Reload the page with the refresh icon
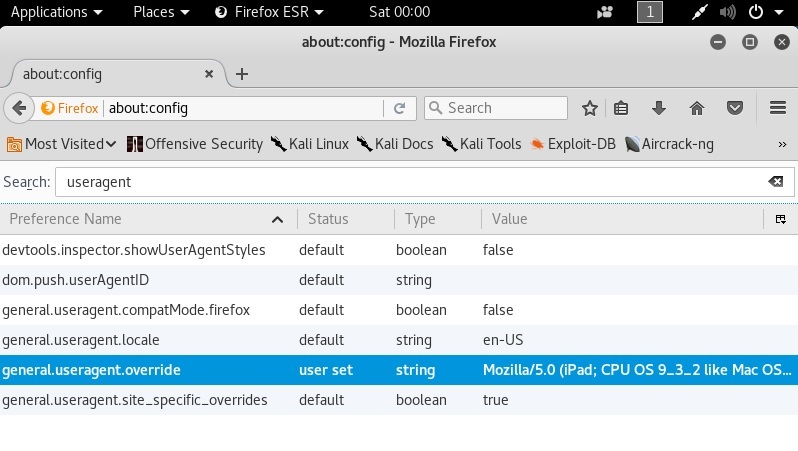The height and width of the screenshot is (451, 798). 400,108
